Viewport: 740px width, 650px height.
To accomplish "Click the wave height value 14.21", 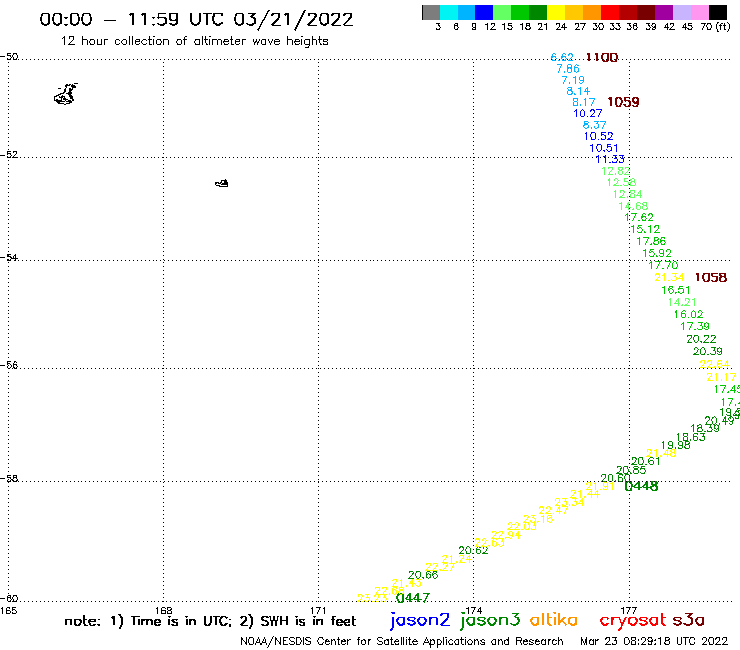I will click(682, 302).
